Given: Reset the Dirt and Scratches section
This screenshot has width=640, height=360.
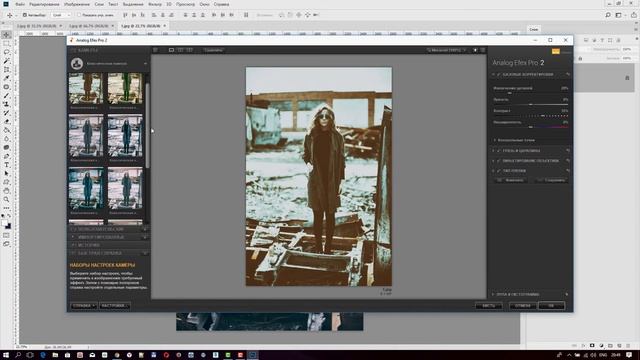Looking at the screenshot, I should pos(567,151).
